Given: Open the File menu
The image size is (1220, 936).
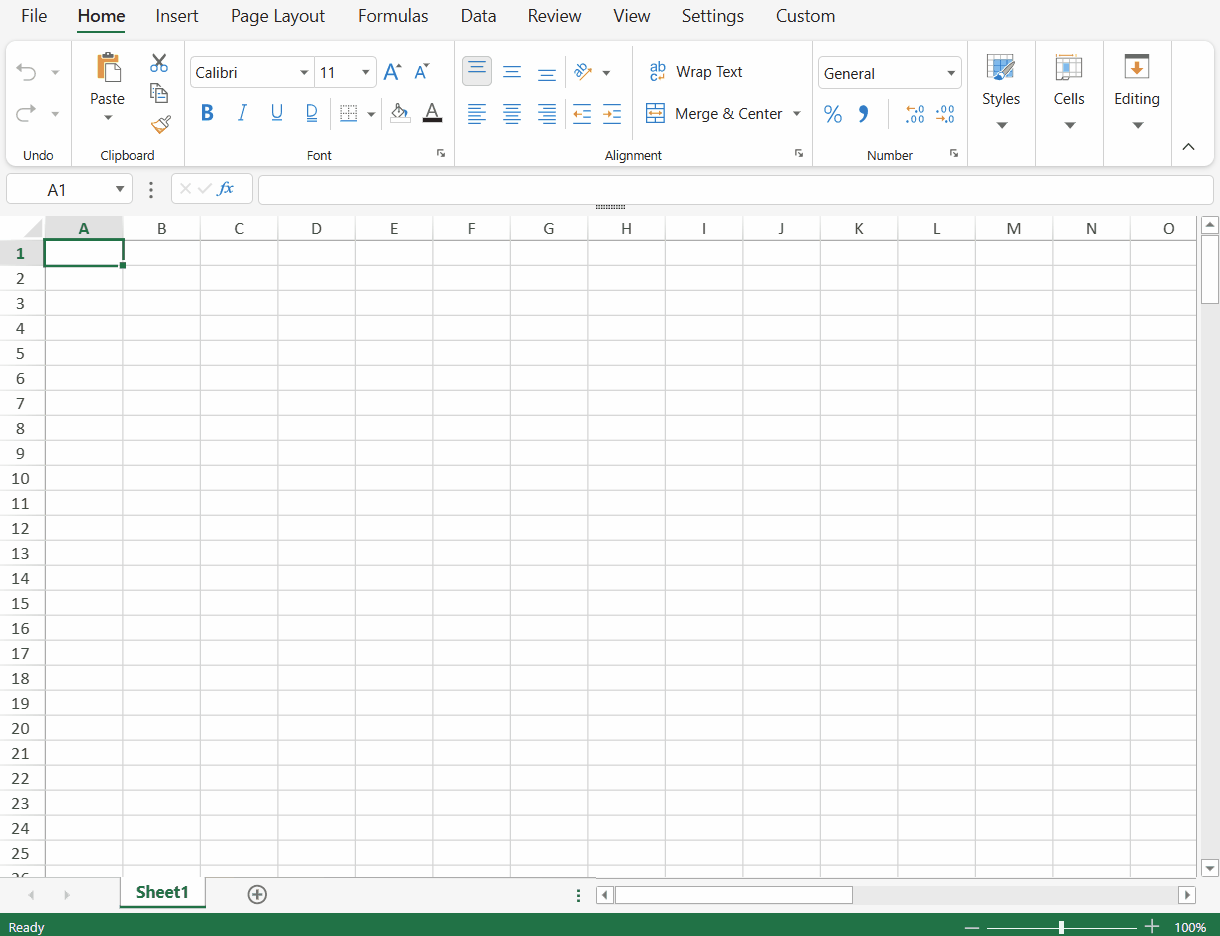Looking at the screenshot, I should click(34, 16).
